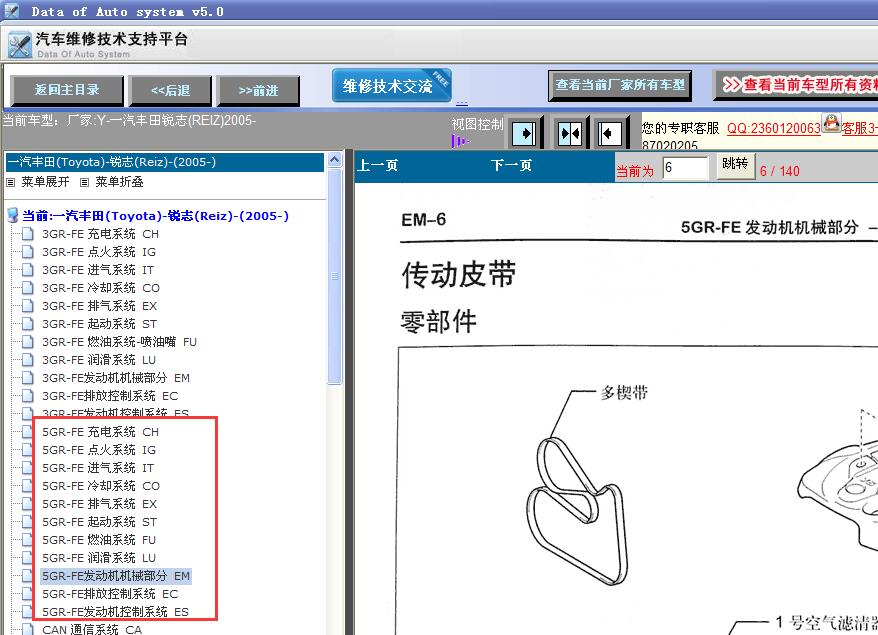Open 3GR-FE 起动系统 ST

(x=99, y=324)
